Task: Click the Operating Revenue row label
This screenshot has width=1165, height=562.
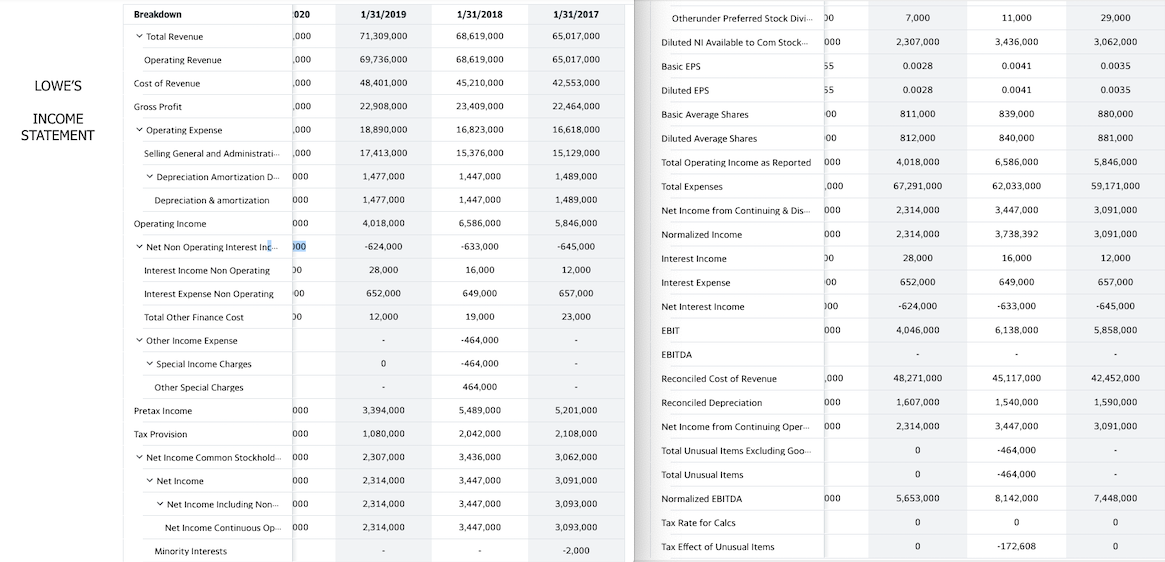Action: click(183, 60)
